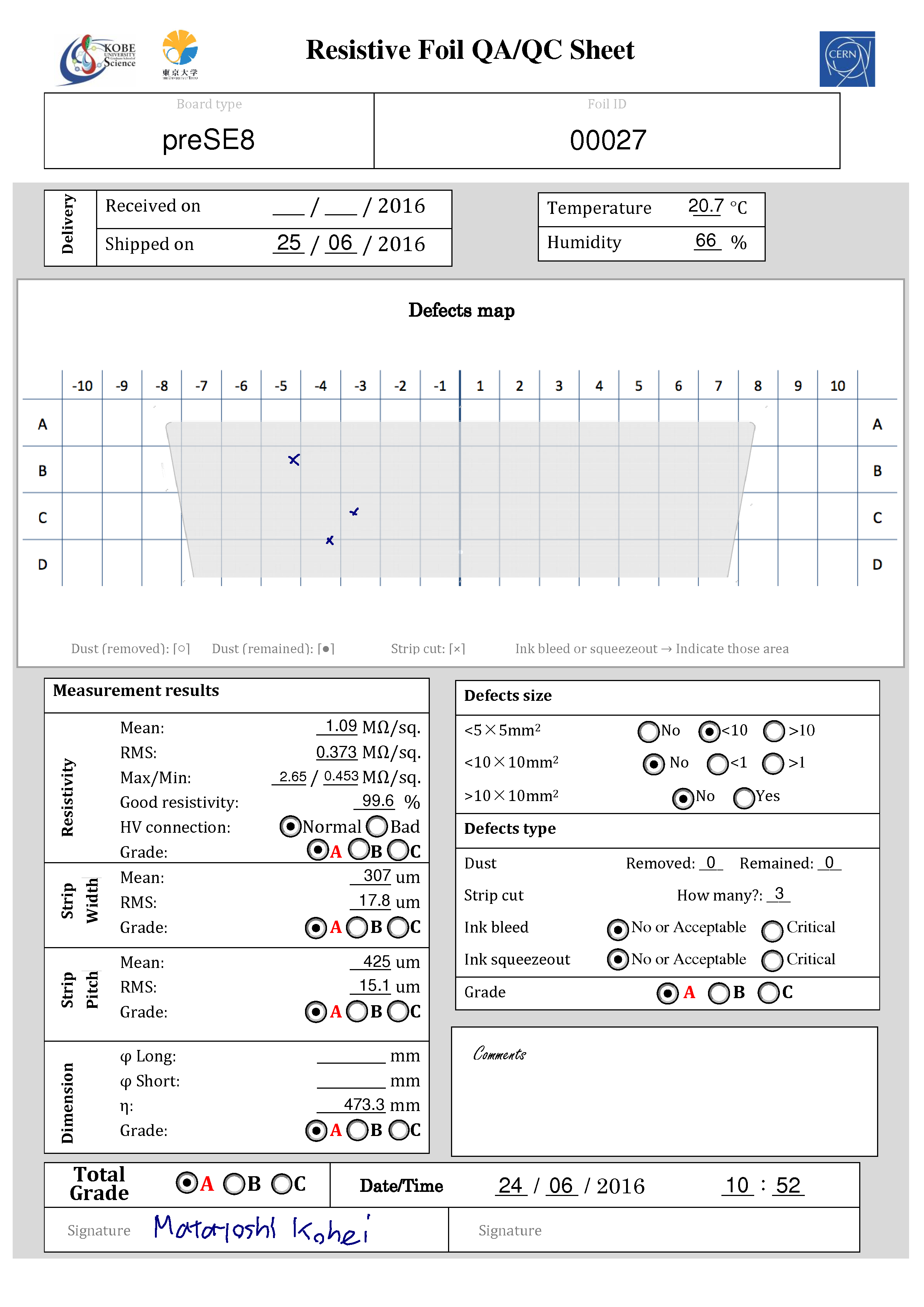The image size is (924, 1307).
Task: Click the Resistive Foil QA/QC Sheet title
Action: tap(470, 50)
